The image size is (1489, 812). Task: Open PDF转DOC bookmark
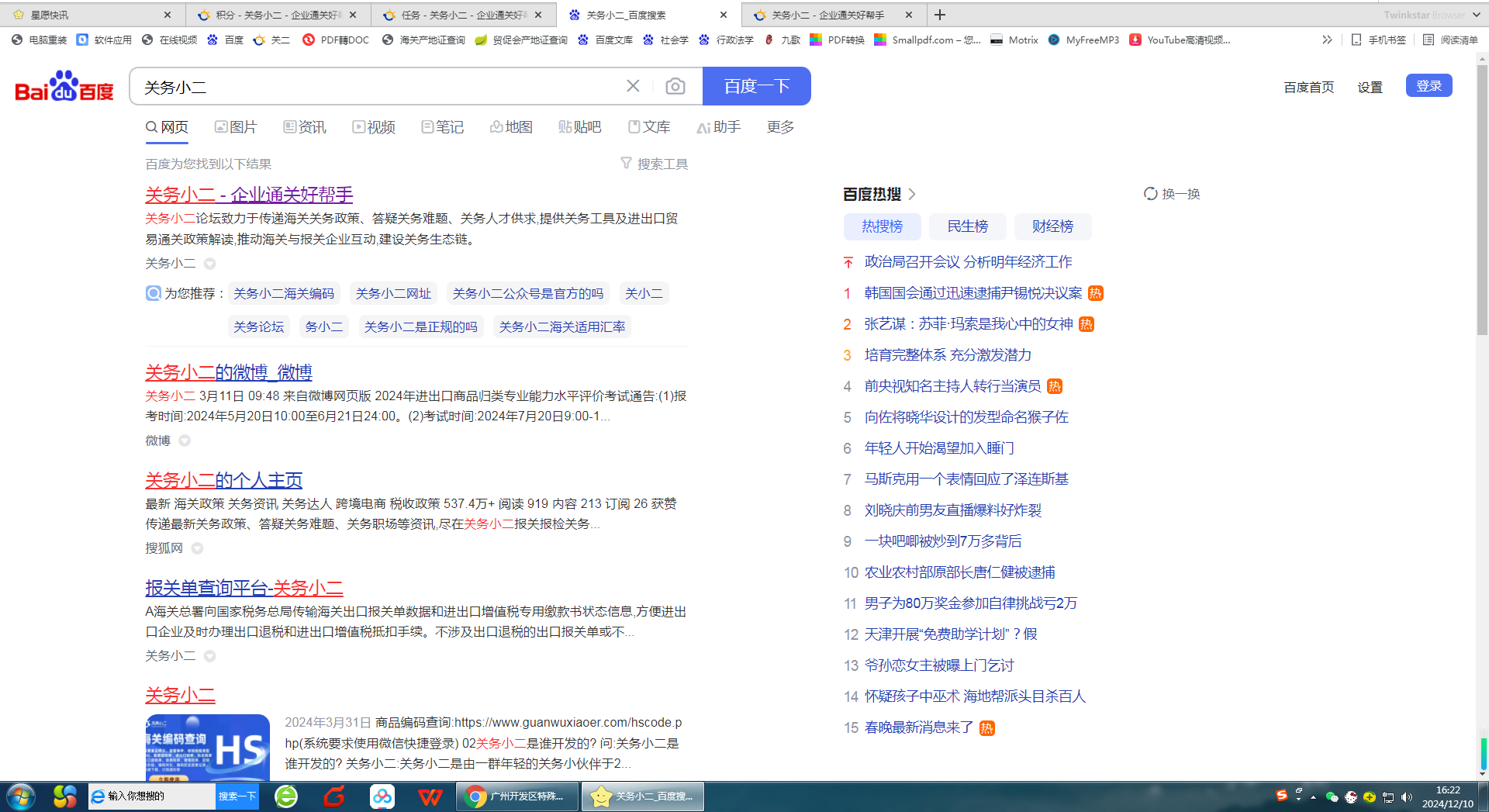coord(336,40)
